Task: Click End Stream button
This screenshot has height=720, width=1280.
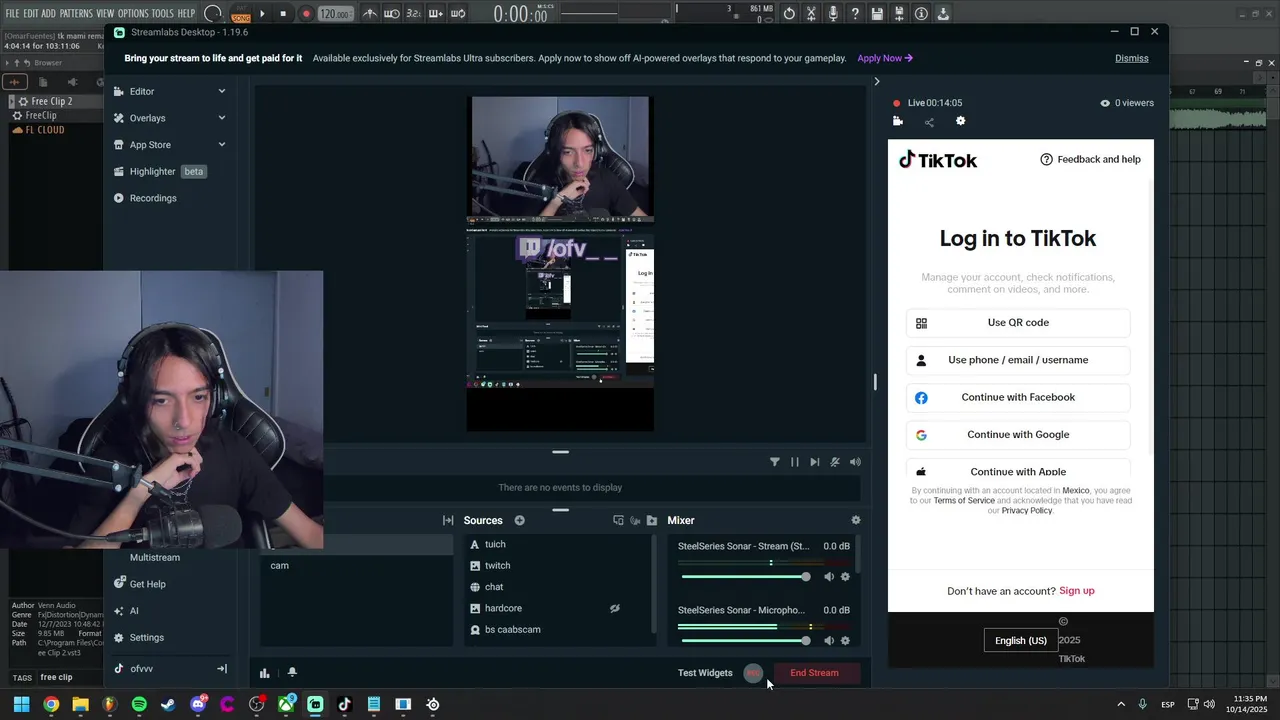Action: (815, 673)
